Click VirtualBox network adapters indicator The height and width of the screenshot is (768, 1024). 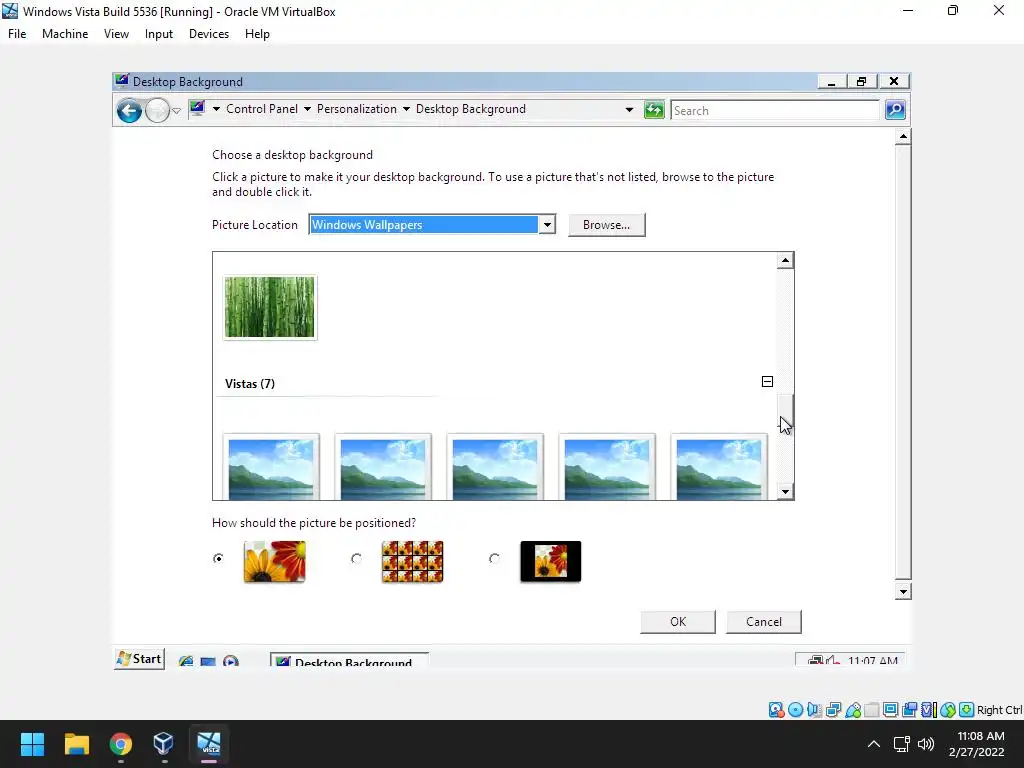coord(833,710)
